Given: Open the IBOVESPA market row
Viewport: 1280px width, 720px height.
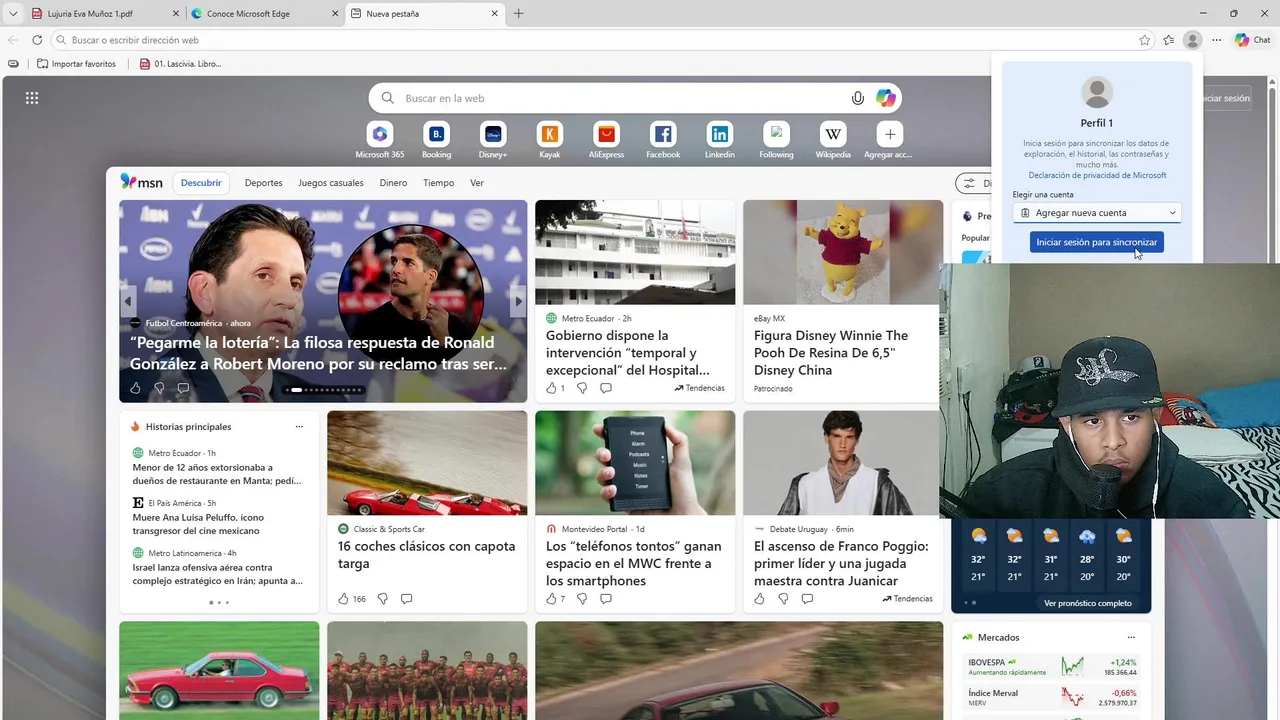Looking at the screenshot, I should (1052, 667).
